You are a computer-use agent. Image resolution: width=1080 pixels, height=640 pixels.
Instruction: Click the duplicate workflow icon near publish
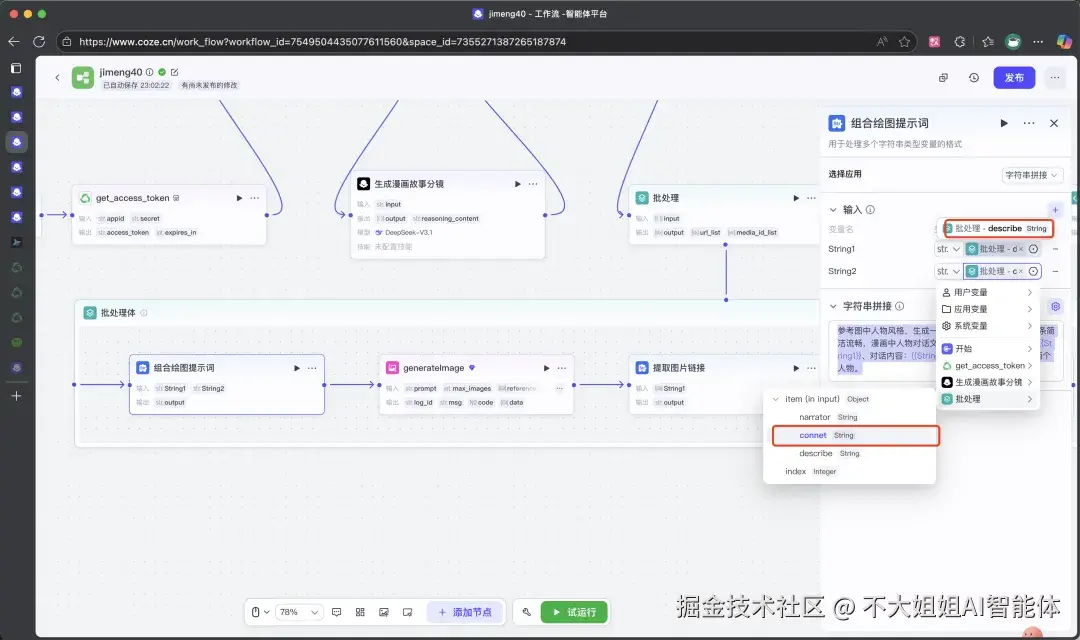[943, 78]
